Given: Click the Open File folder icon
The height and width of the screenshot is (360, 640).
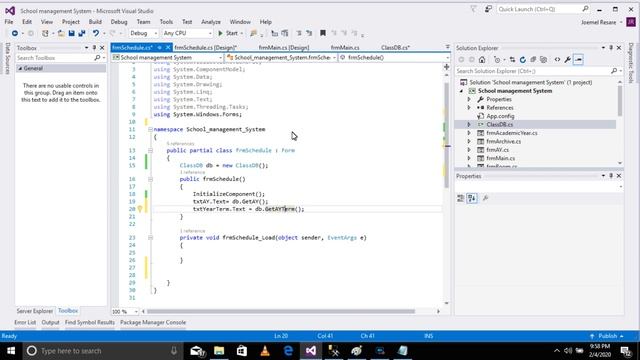Looking at the screenshot, I should click(x=61, y=33).
